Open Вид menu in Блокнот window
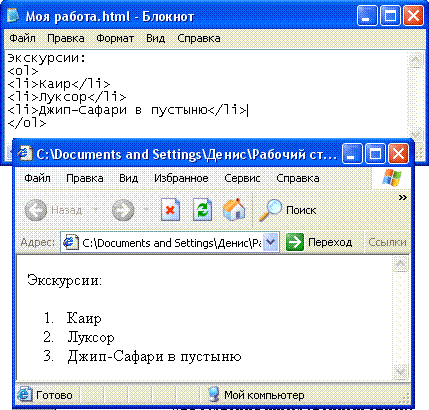This screenshot has width=429, height=410. [156, 38]
